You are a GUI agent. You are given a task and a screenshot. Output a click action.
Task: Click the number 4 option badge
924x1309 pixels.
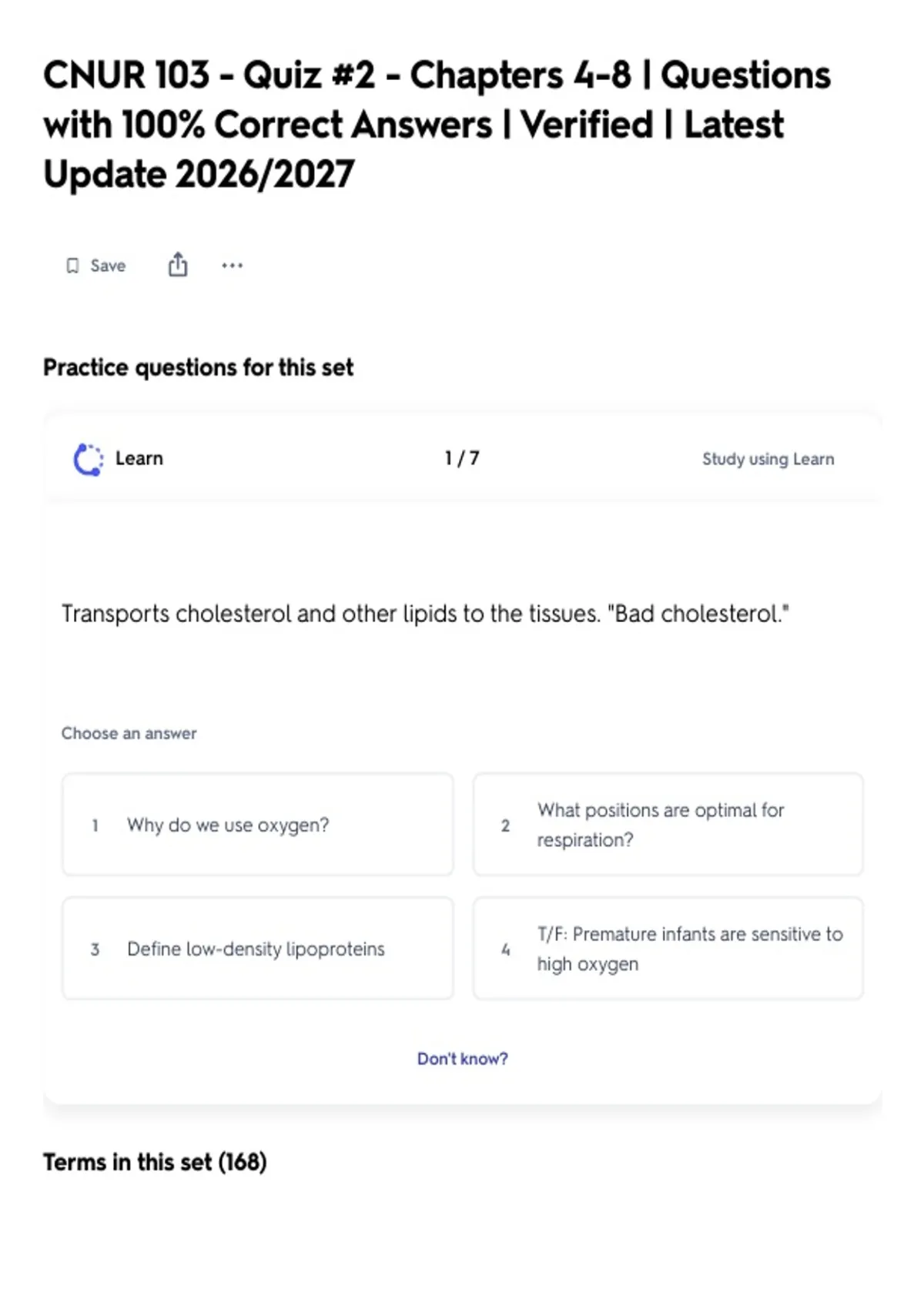[x=505, y=949]
